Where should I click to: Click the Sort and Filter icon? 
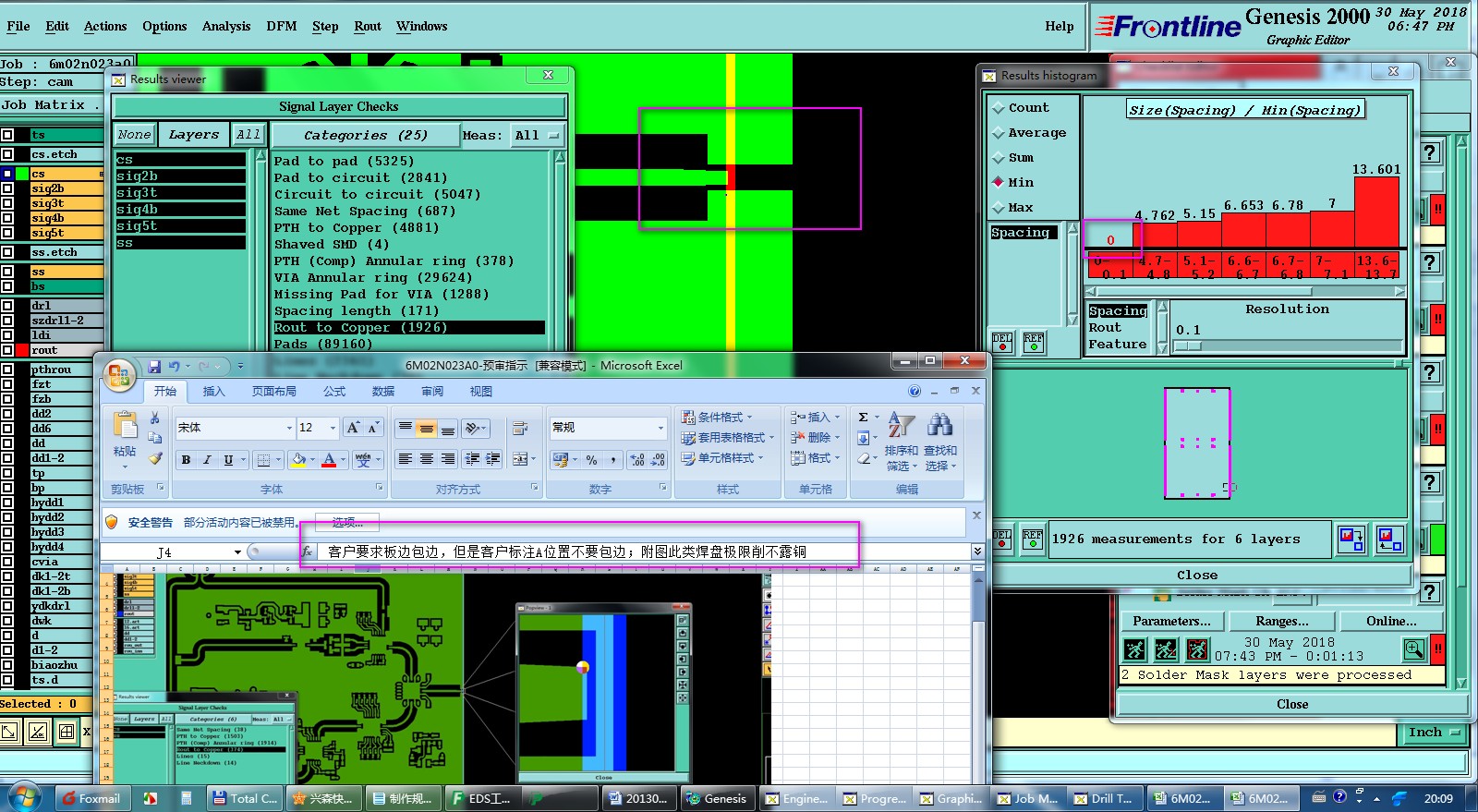(x=901, y=425)
